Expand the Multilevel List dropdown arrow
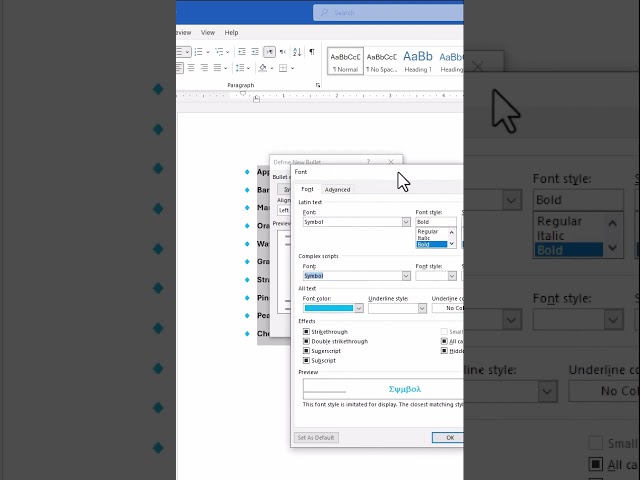The width and height of the screenshot is (640, 480). click(228, 52)
